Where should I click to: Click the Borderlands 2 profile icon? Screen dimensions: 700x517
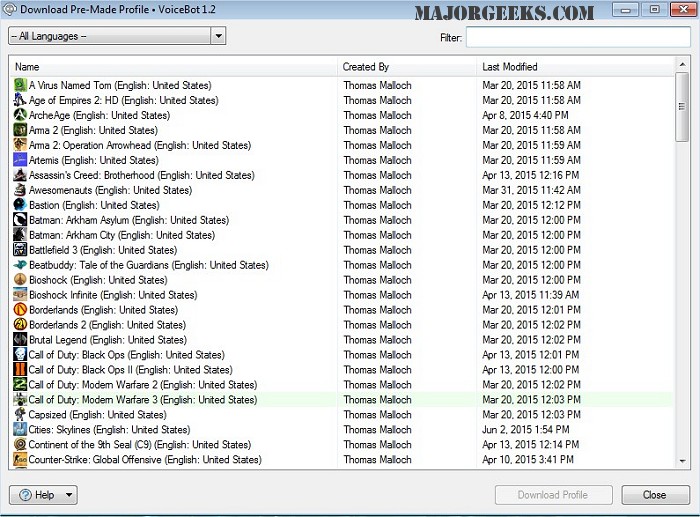click(20, 325)
